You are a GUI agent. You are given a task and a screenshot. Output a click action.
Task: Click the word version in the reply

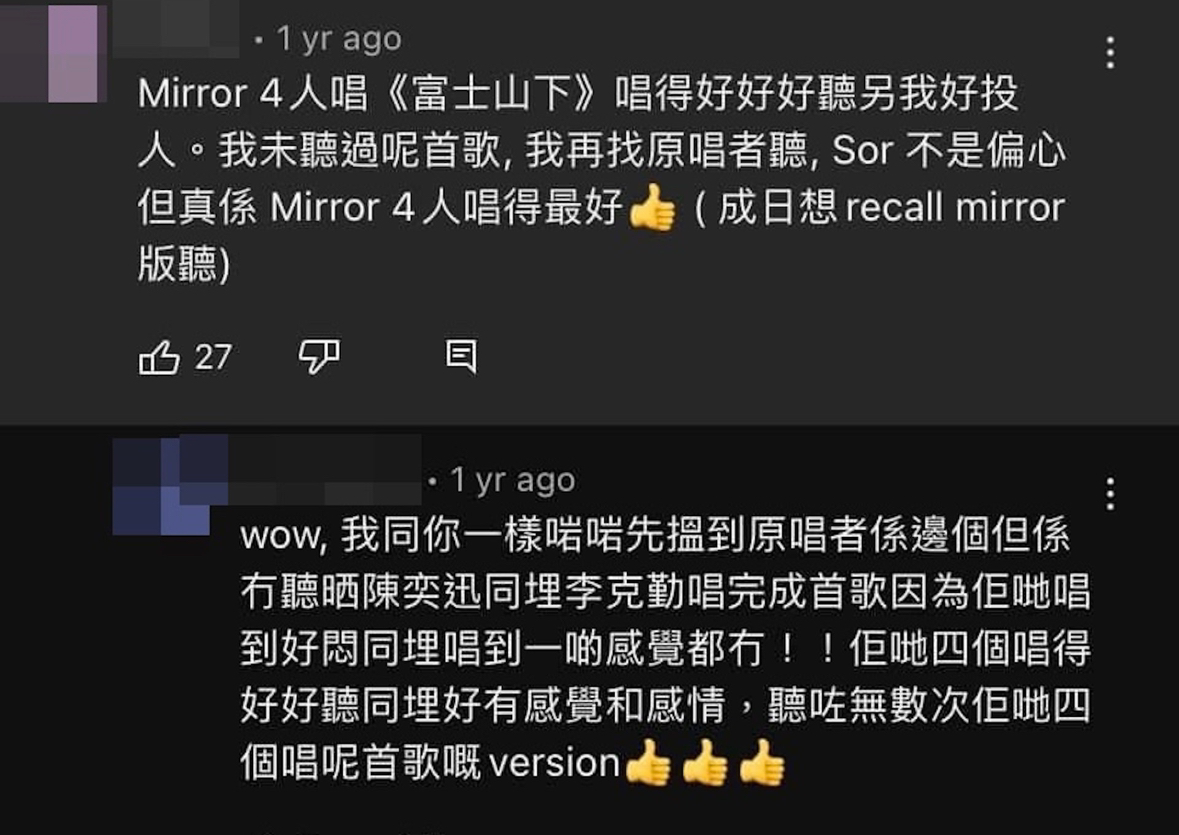point(554,764)
